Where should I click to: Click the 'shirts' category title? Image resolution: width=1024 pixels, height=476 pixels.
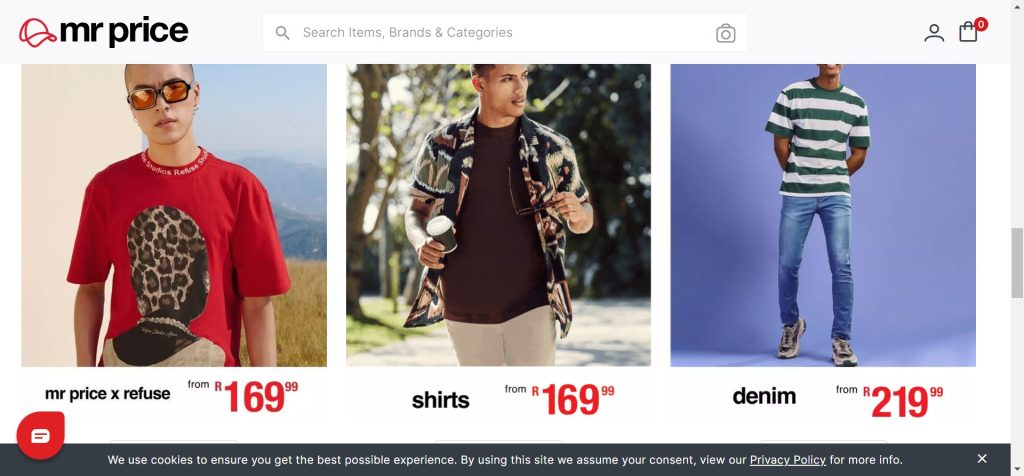pyautogui.click(x=440, y=400)
